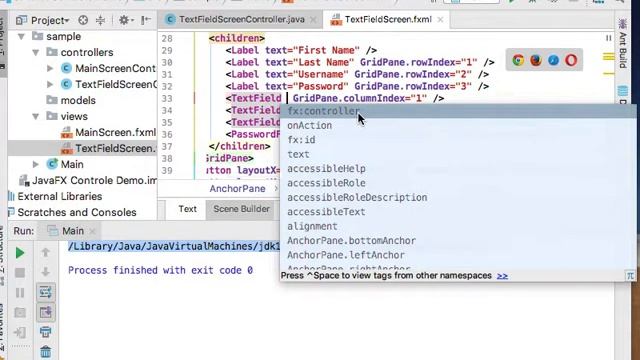Screen dimensions: 640x360
Task: Choose accessibleHelp completion item
Action: pyautogui.click(x=458, y=169)
